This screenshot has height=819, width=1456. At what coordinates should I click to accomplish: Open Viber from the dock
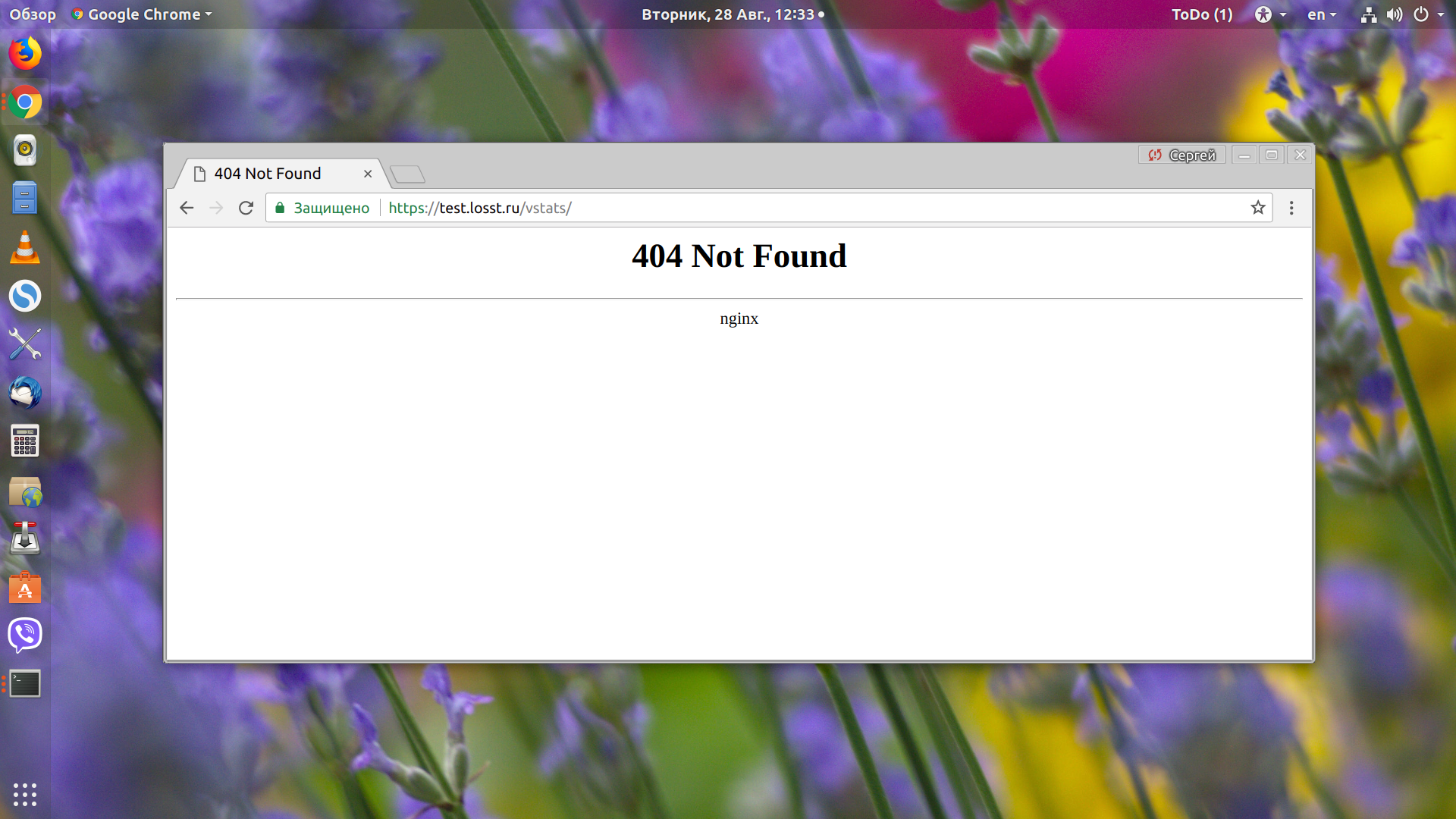click(25, 635)
